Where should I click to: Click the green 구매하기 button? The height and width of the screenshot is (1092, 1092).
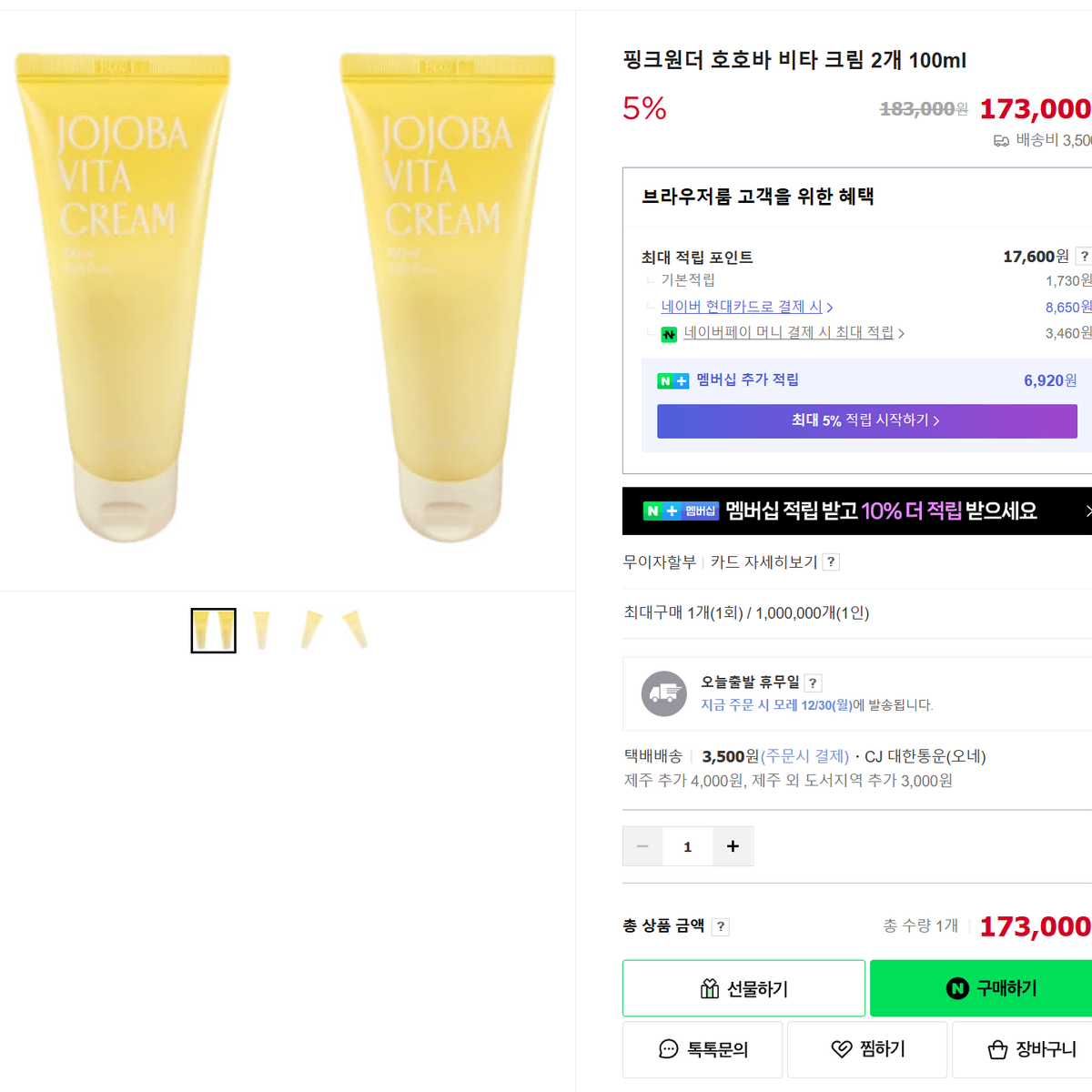tap(981, 988)
